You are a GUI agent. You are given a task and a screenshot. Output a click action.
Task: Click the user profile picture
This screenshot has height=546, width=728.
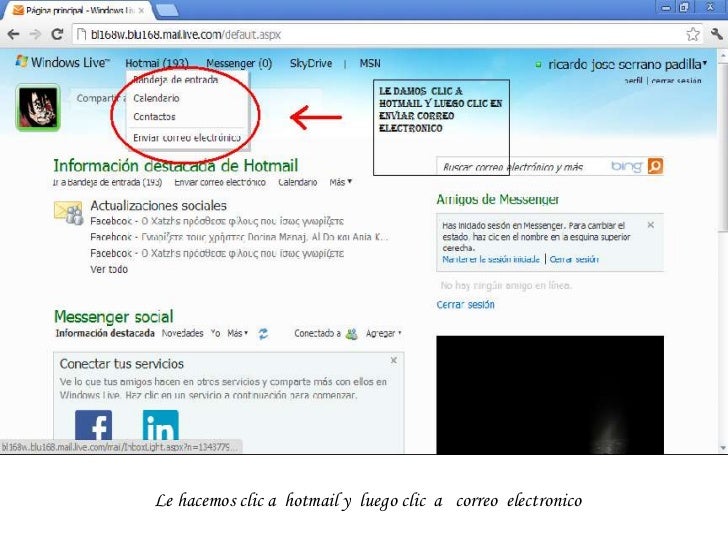(x=38, y=107)
